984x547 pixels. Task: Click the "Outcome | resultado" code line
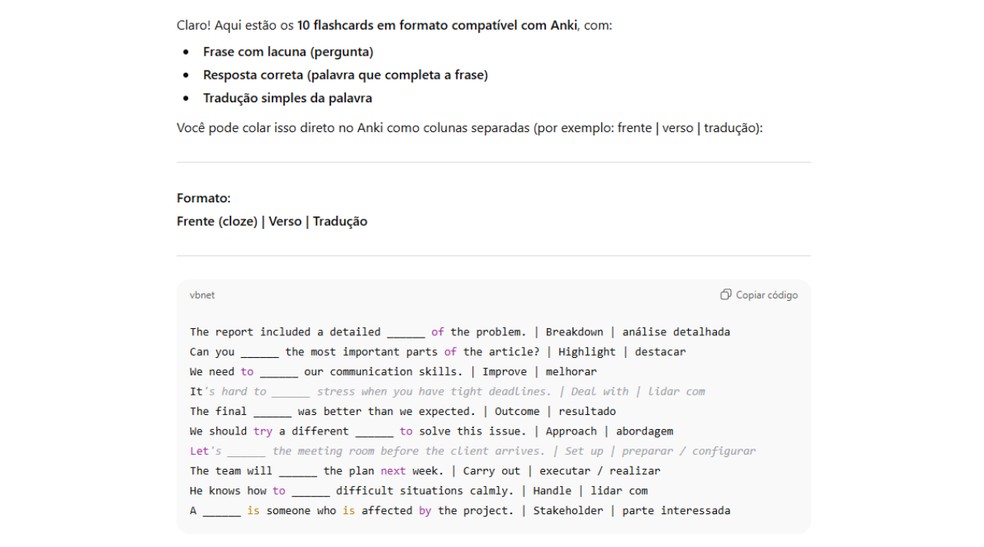[x=402, y=411]
